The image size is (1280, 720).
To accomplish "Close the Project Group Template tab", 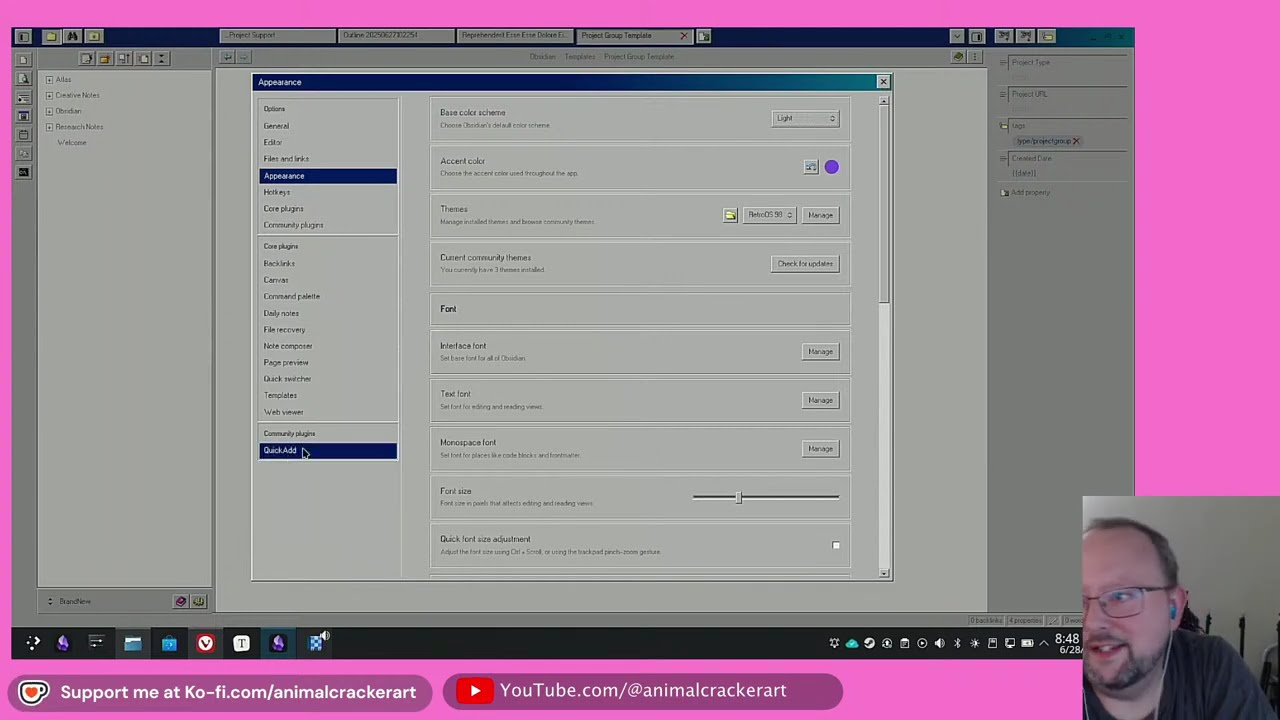I will [x=684, y=36].
